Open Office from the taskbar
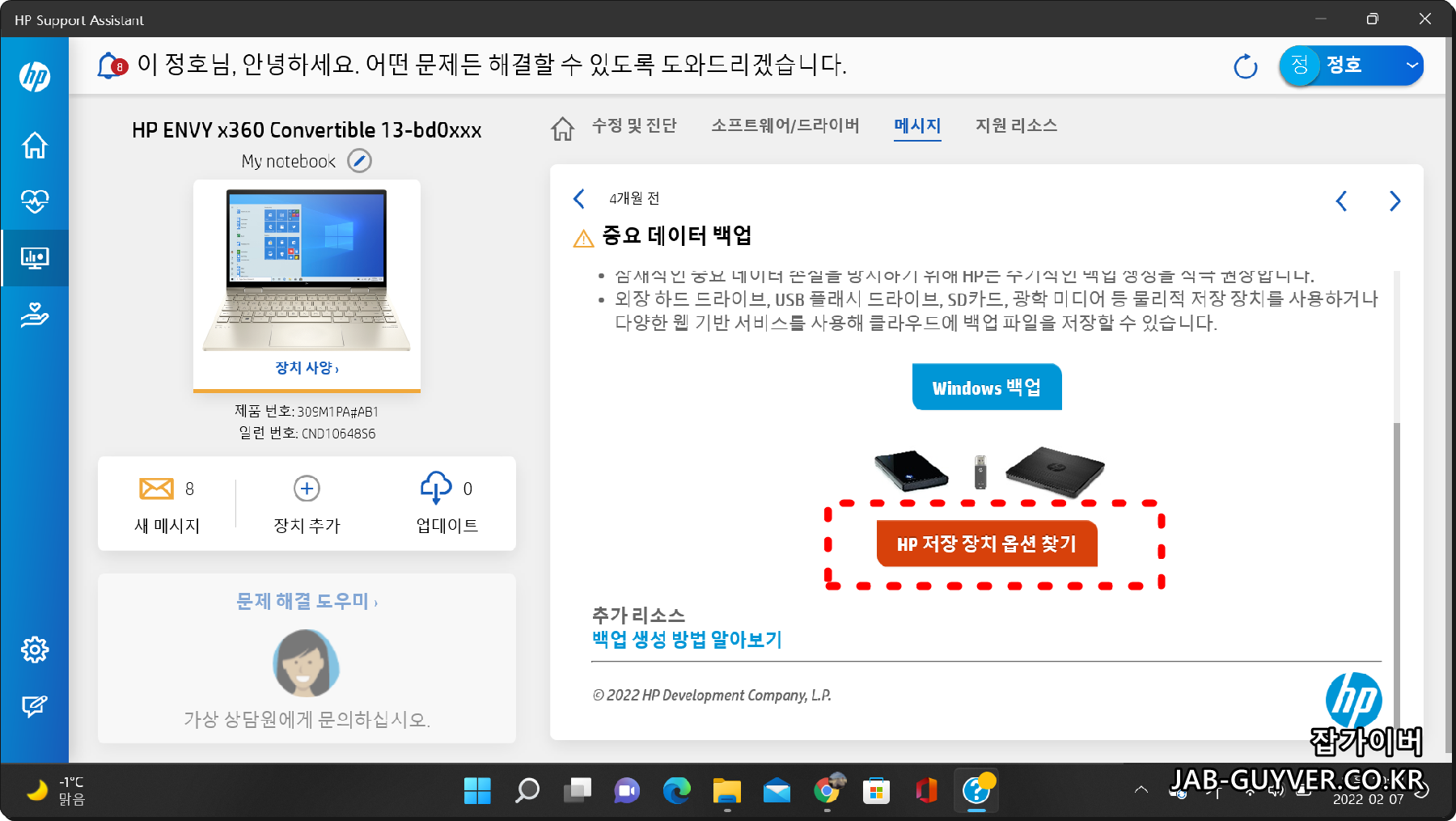The width and height of the screenshot is (1456, 821). [x=926, y=790]
